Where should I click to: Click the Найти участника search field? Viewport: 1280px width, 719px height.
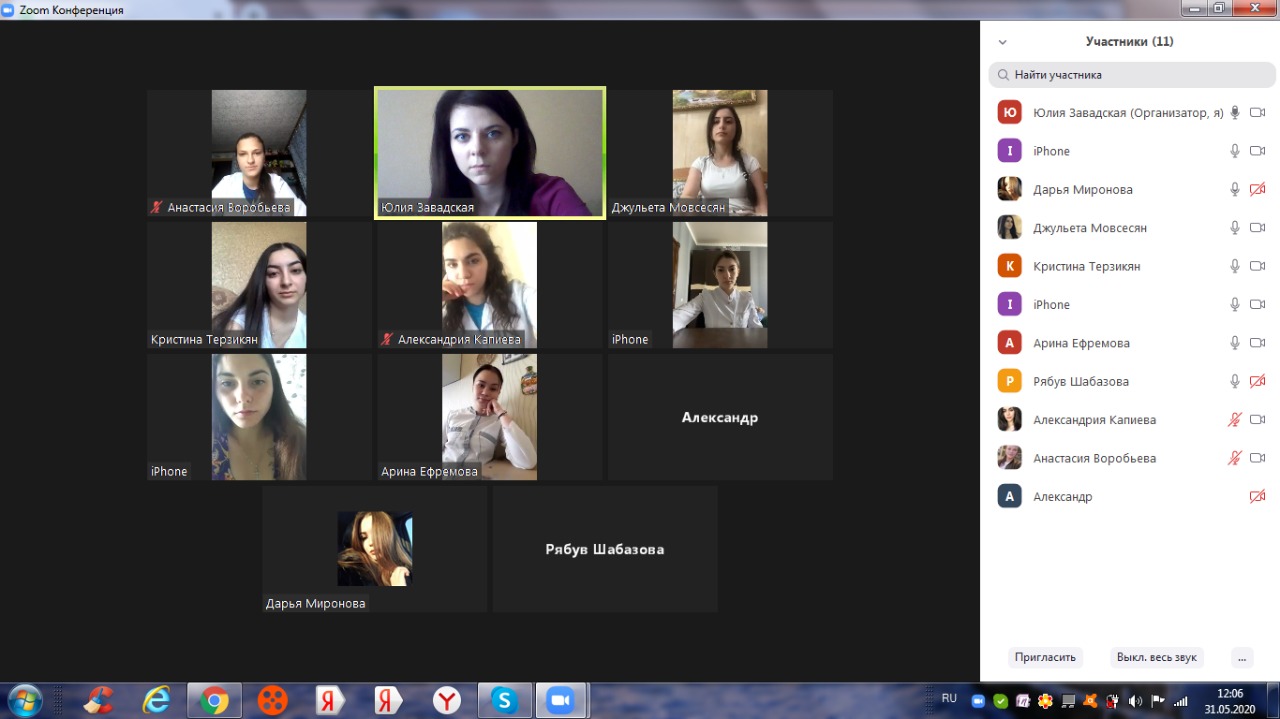tap(1132, 75)
